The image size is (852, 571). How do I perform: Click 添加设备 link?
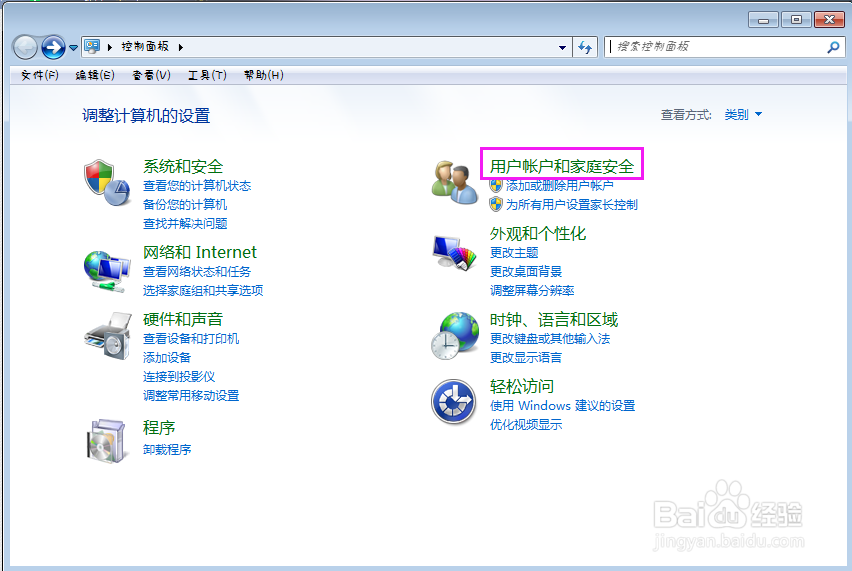tap(167, 357)
